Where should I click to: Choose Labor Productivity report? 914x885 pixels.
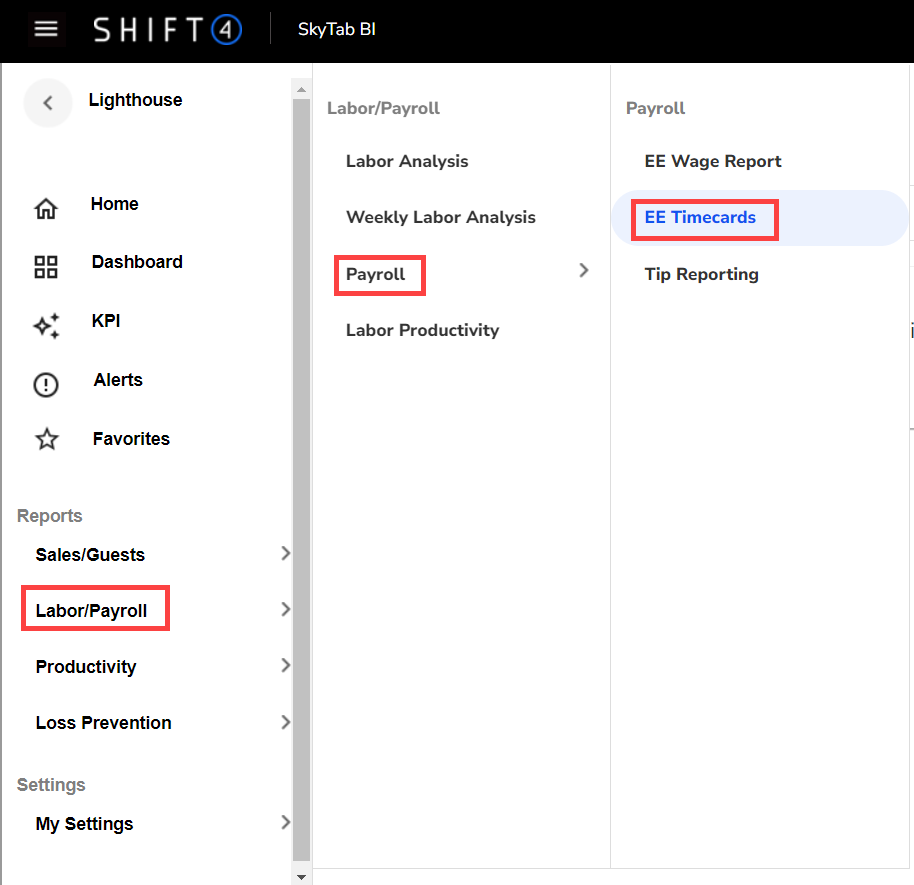coord(422,330)
